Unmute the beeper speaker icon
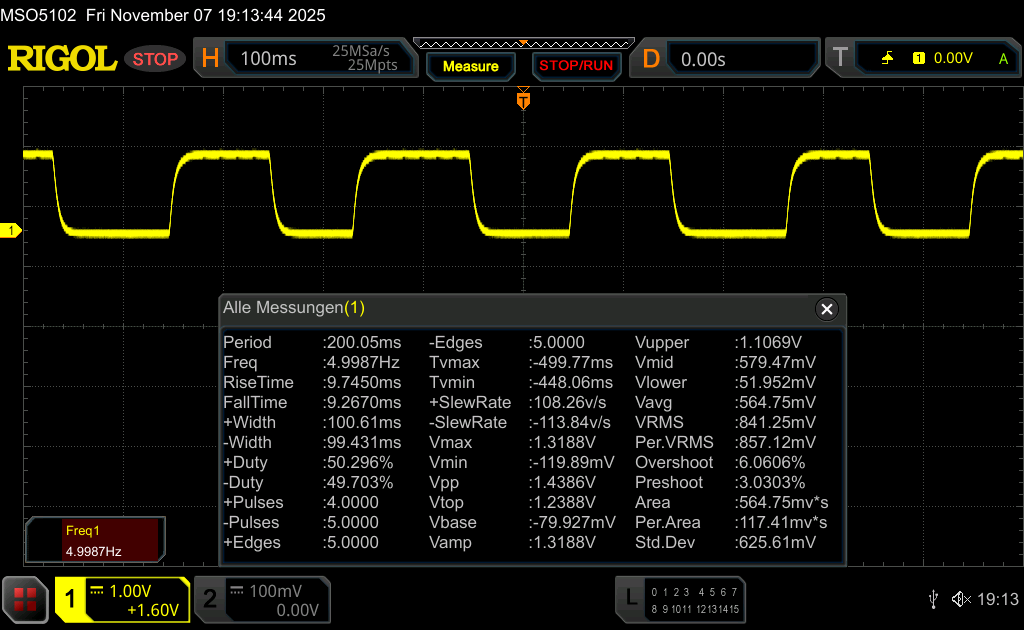This screenshot has height=630, width=1024. [x=960, y=599]
